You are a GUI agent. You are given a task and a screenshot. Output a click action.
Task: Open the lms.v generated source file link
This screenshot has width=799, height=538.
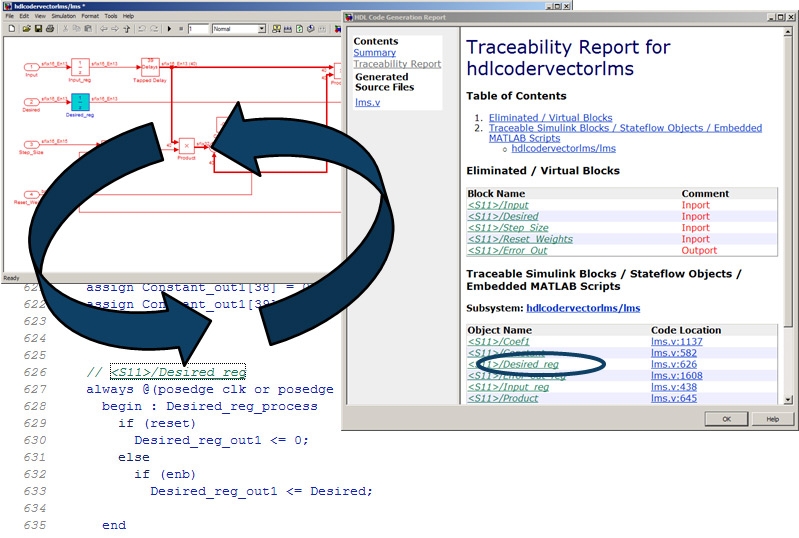tap(367, 102)
